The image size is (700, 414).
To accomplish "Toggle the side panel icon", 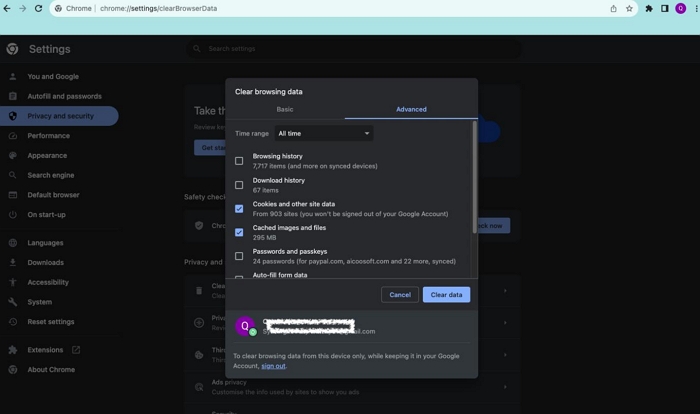I will point(665,8).
